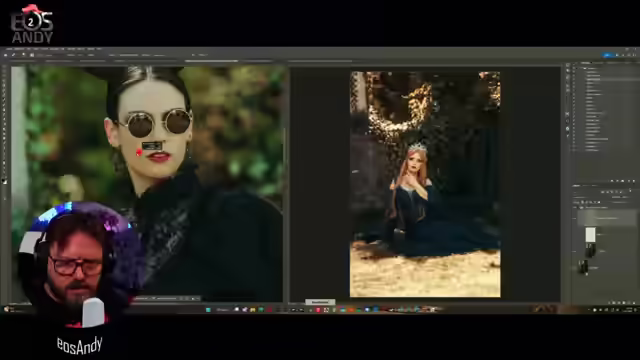The height and width of the screenshot is (360, 640).
Task: Click the blue Share button at top right
Action: (607, 55)
